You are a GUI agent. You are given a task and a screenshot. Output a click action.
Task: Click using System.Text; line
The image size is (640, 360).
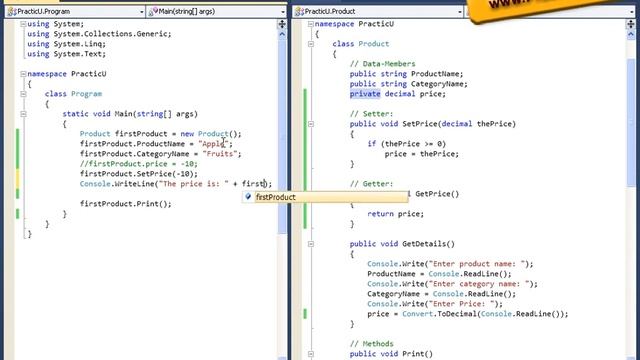click(67, 54)
